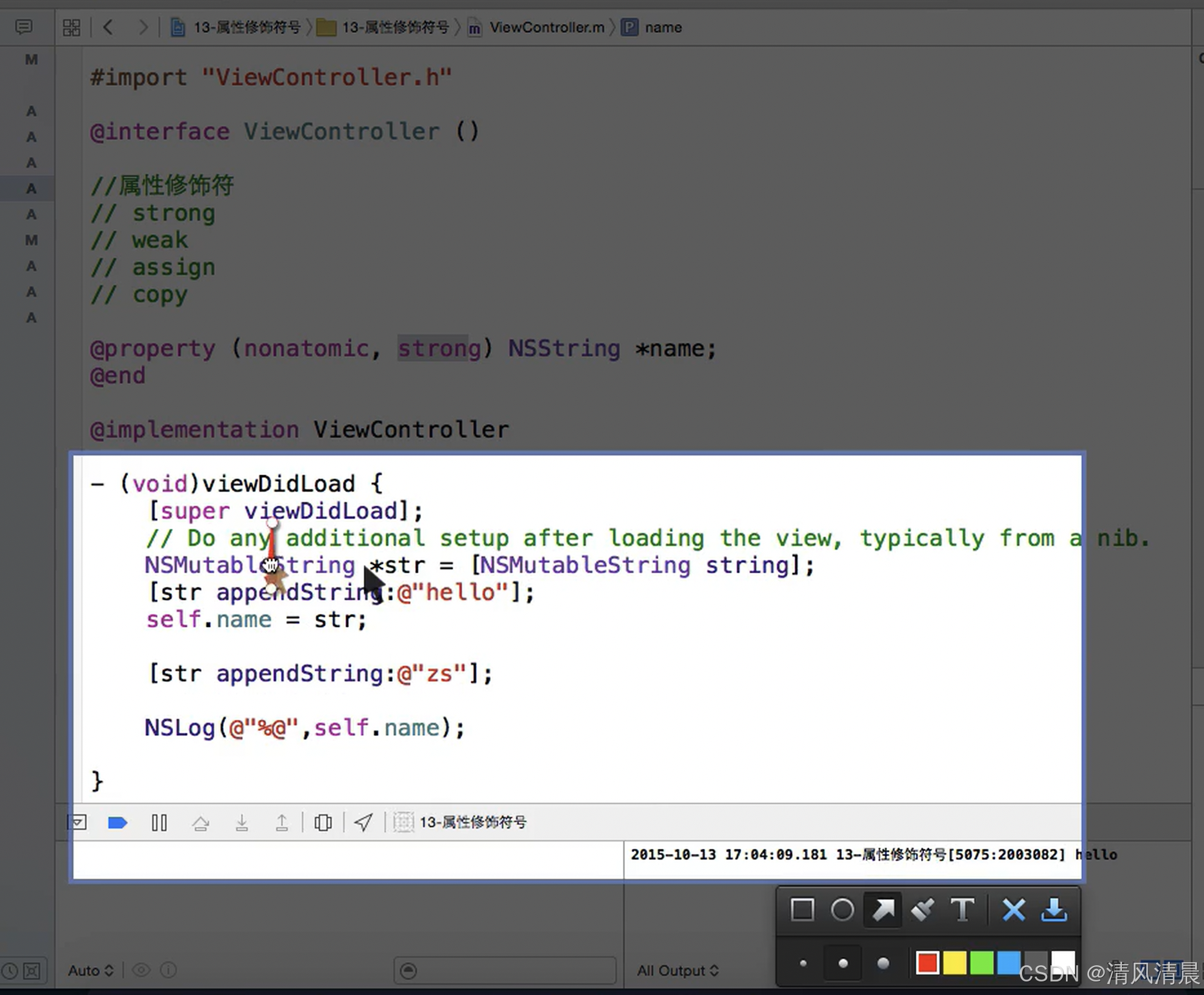1204x995 pixels.
Task: Open the Auto variables scope dropdown
Action: point(91,970)
